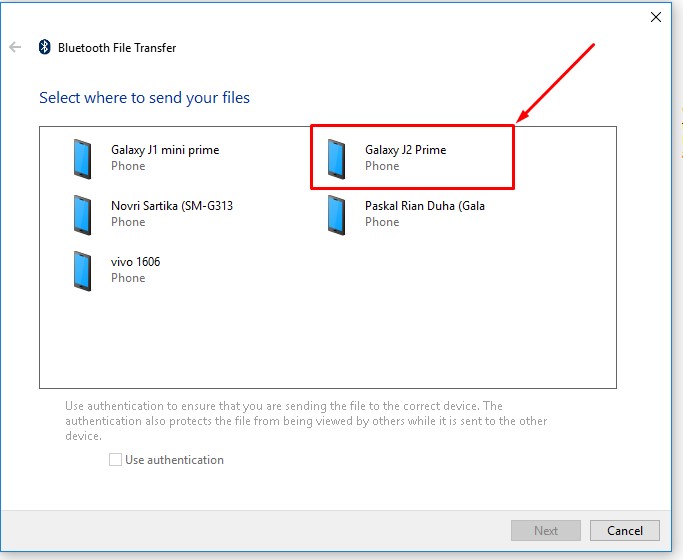683x560 pixels.
Task: Cancel the Bluetooth file transfer
Action: tap(625, 530)
